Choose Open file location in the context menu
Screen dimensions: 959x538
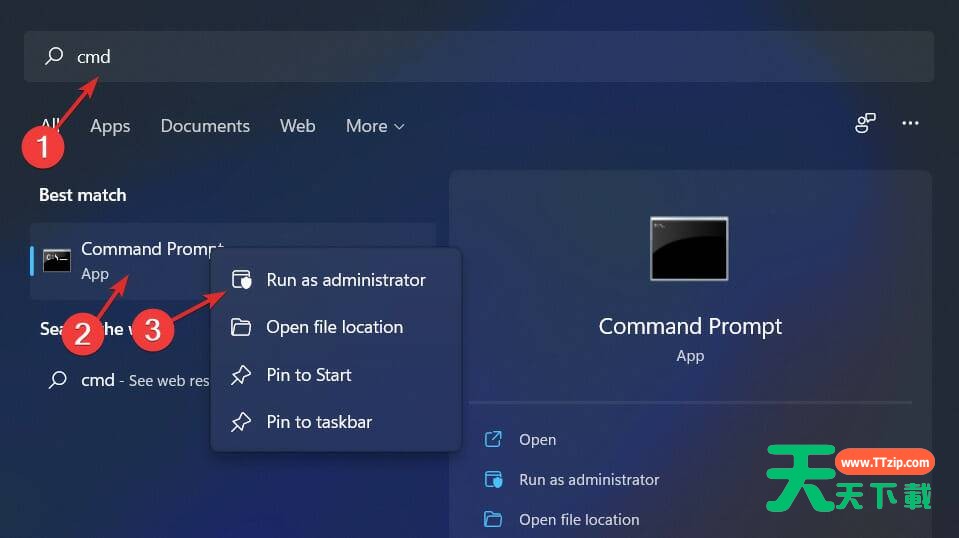(x=334, y=327)
